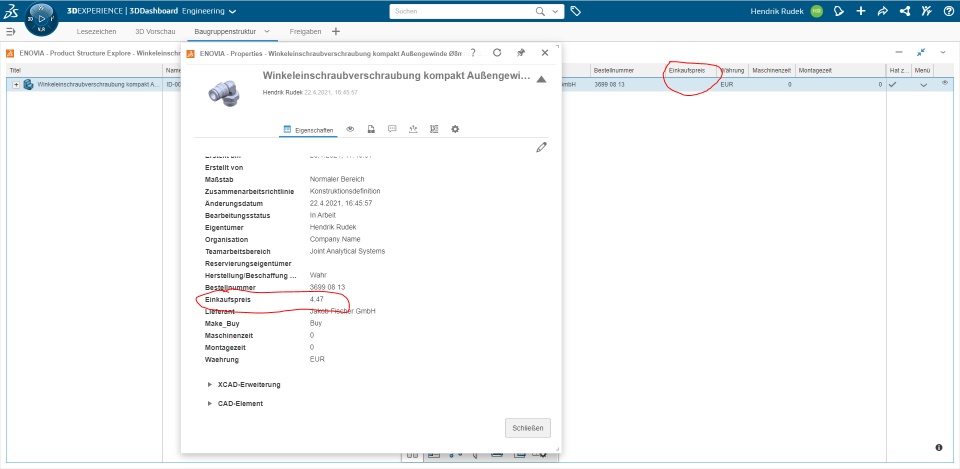The height and width of the screenshot is (469, 960).
Task: Open the social network connections icon
Action: [904, 11]
